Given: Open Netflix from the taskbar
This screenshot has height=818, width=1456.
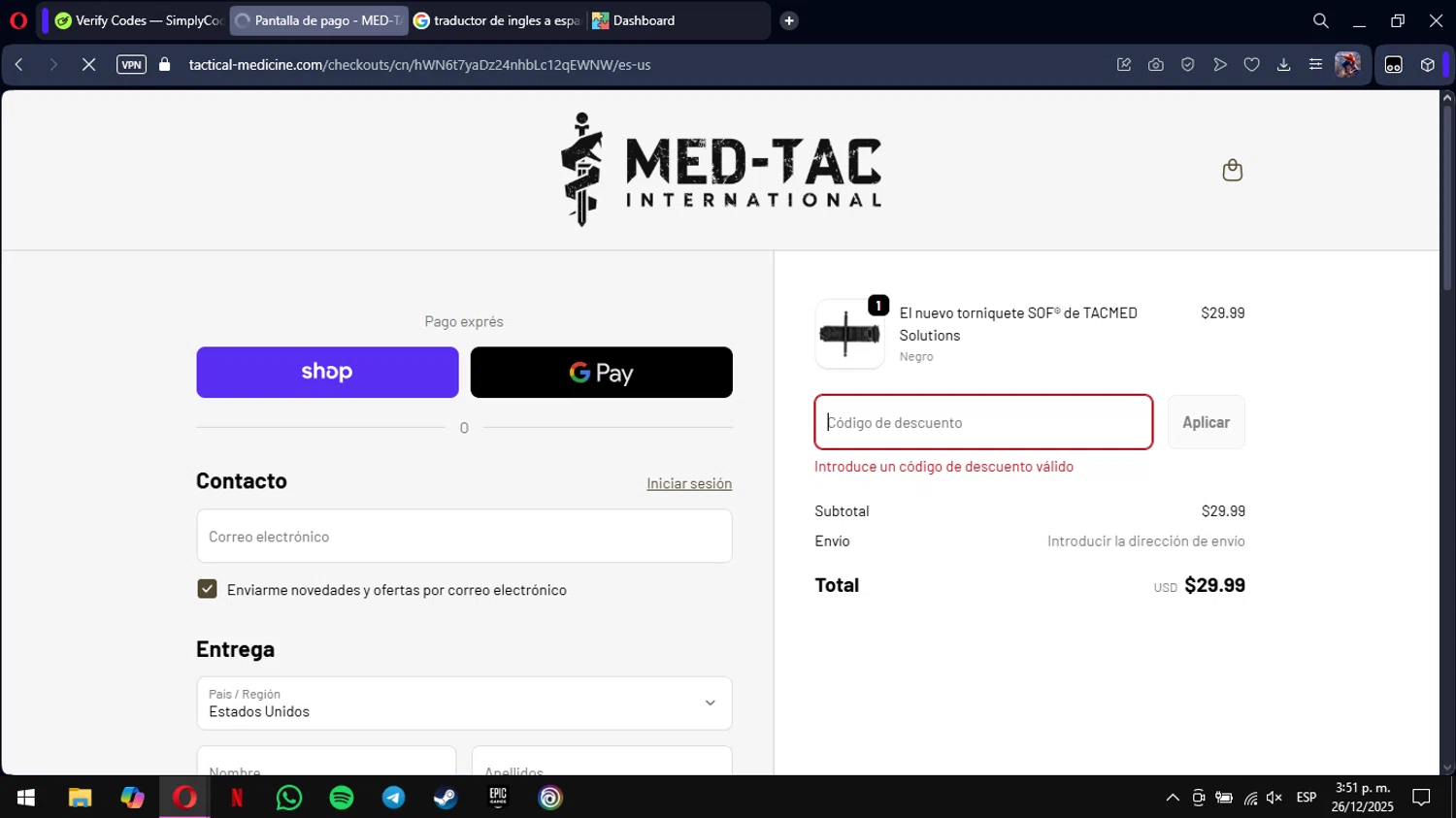Looking at the screenshot, I should point(237,798).
